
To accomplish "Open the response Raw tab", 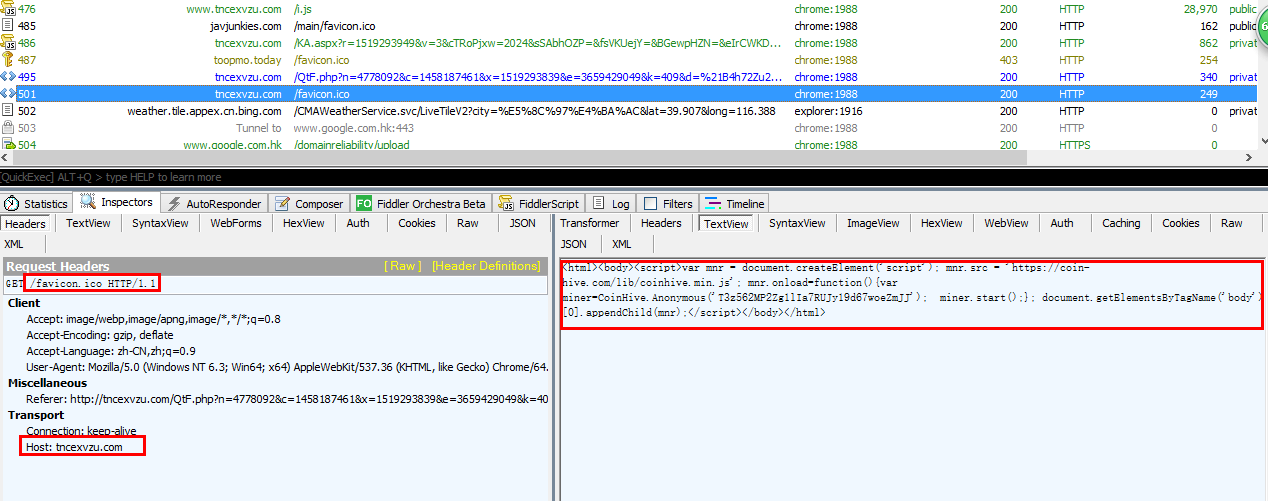I will click(x=1231, y=224).
